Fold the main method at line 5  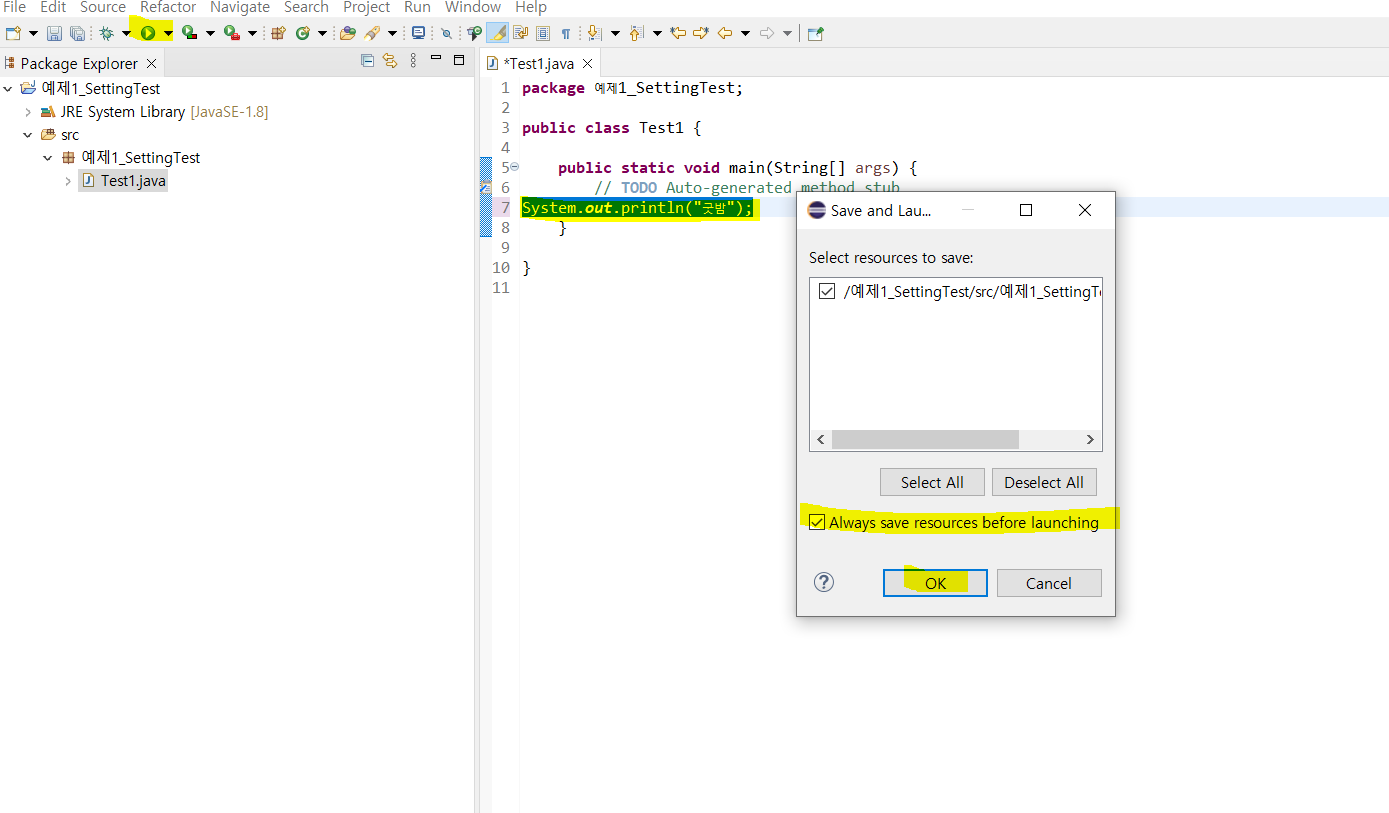(x=514, y=167)
